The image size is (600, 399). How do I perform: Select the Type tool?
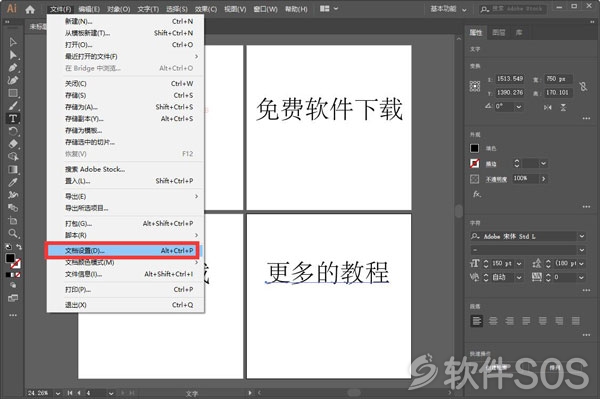[13, 118]
